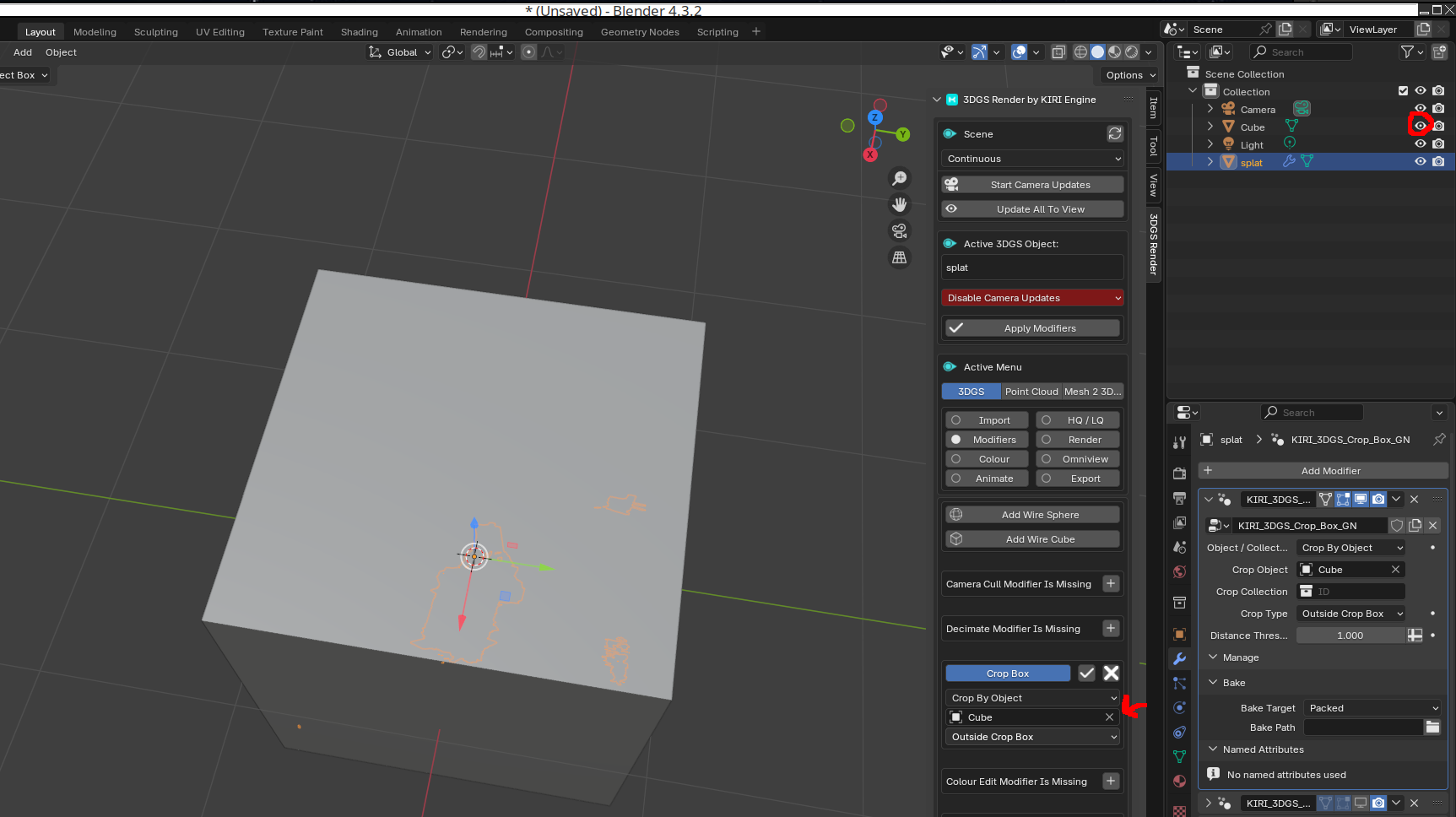Switch to orthographic grid view icon

900,257
